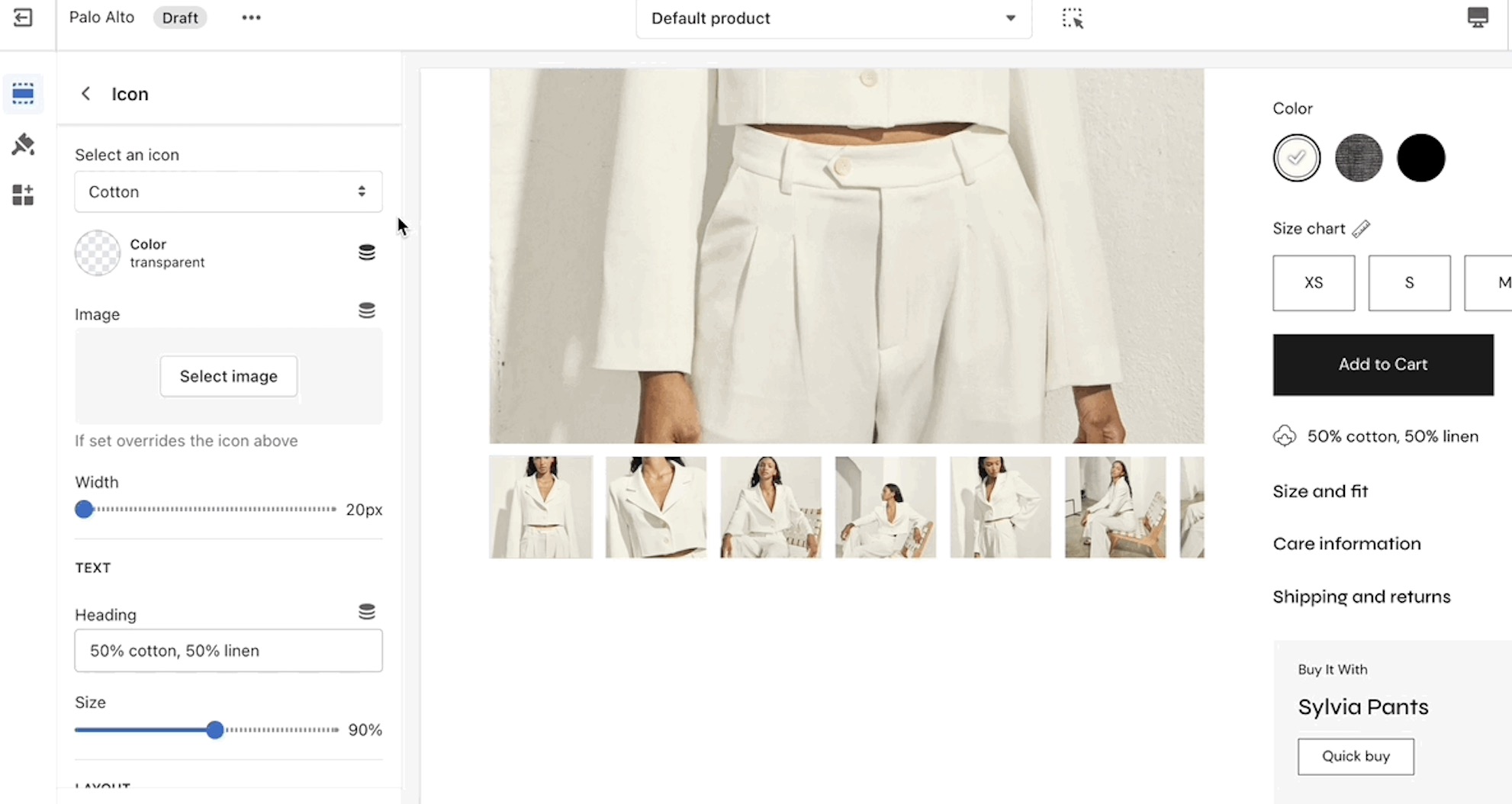Expand the Care information section
The height and width of the screenshot is (804, 1512).
tap(1346, 544)
